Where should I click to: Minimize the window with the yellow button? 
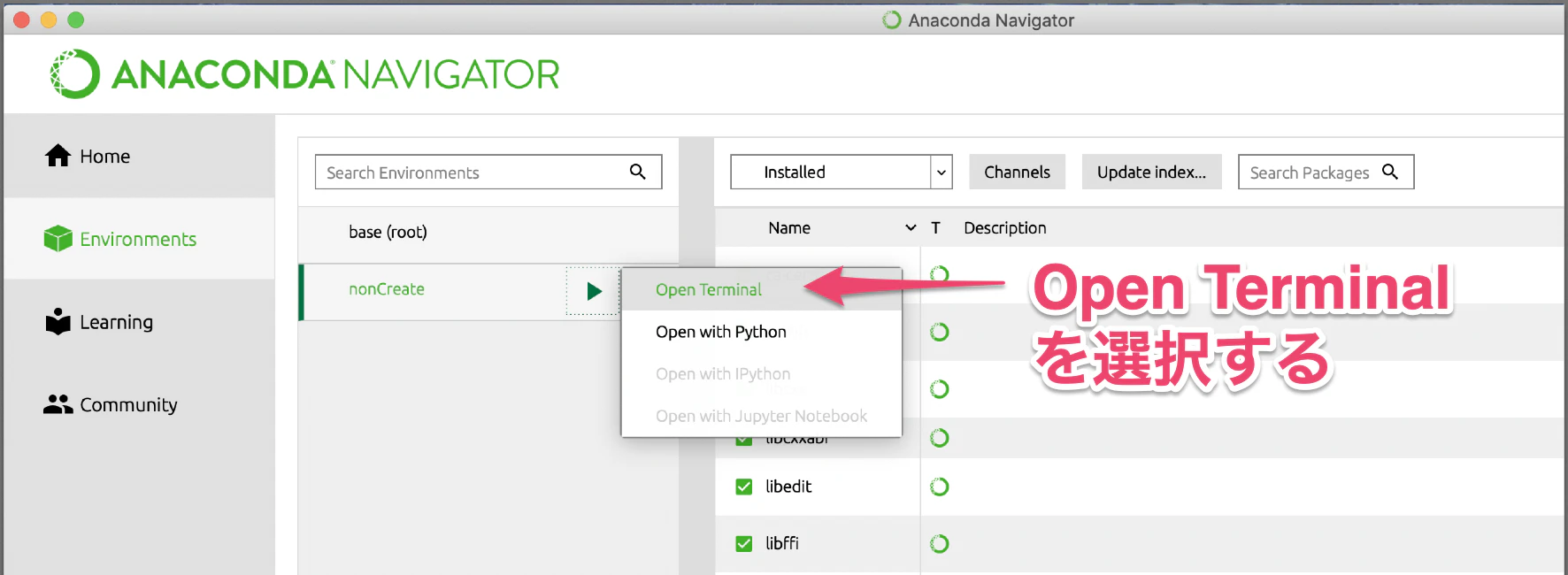(49, 19)
